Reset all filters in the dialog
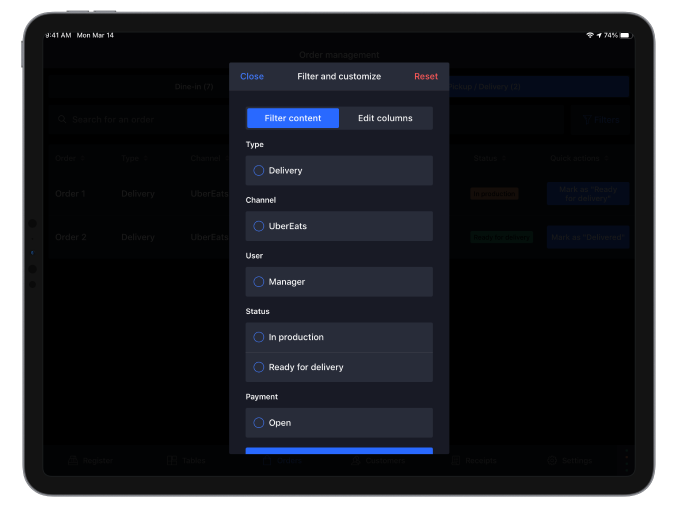Viewport: 678px width, 509px height. 426,77
